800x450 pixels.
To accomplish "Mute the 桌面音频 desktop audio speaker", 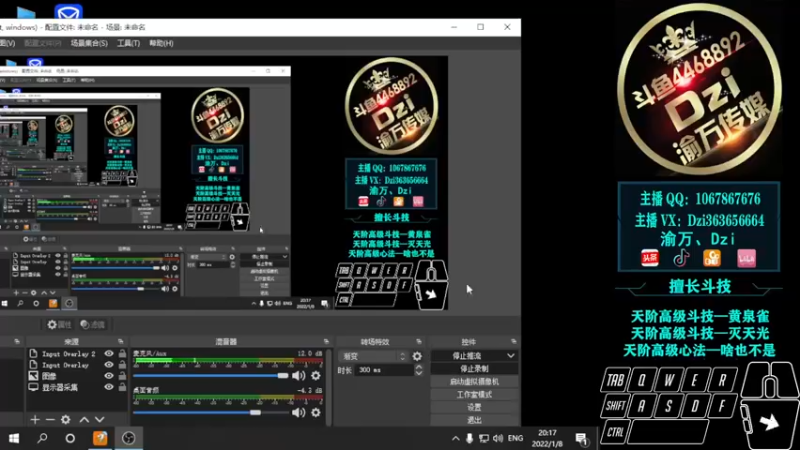I will click(299, 412).
